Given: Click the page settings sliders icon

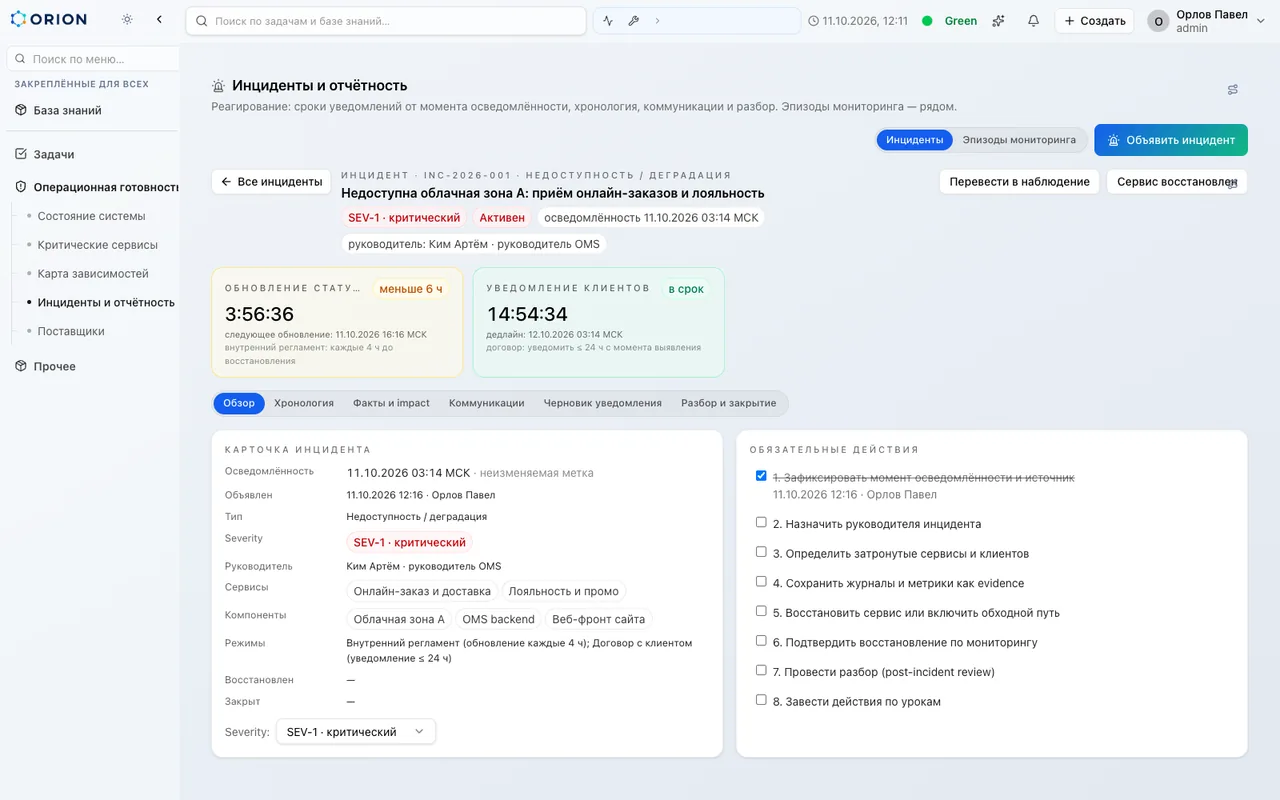Looking at the screenshot, I should tap(1233, 89).
